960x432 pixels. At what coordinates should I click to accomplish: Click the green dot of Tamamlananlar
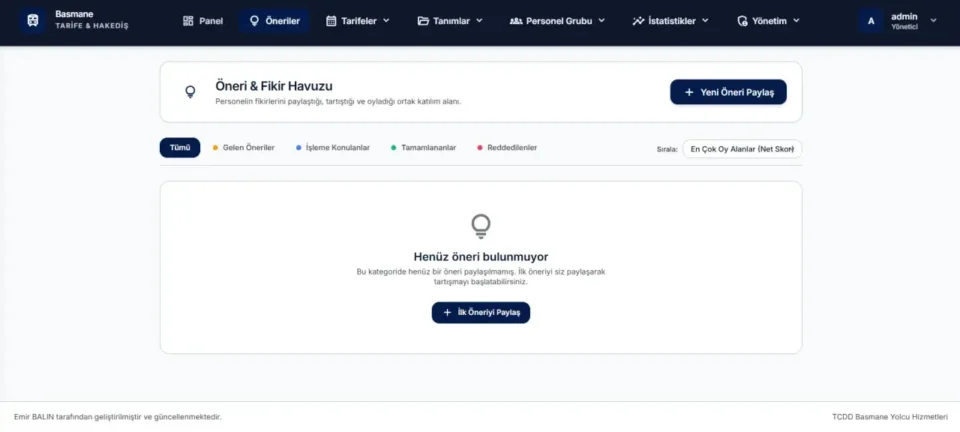click(394, 147)
